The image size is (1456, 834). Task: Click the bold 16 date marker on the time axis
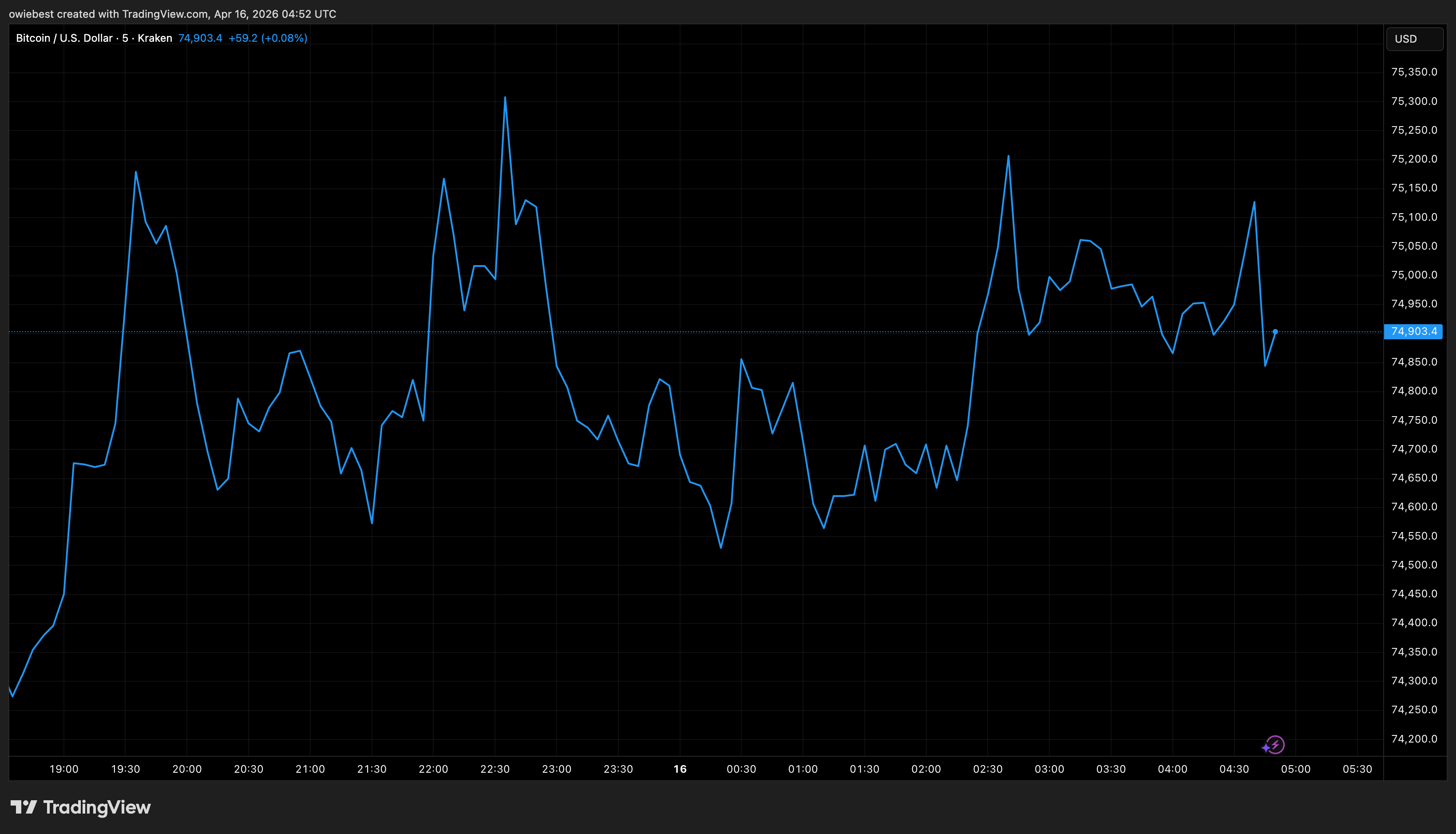pos(680,769)
